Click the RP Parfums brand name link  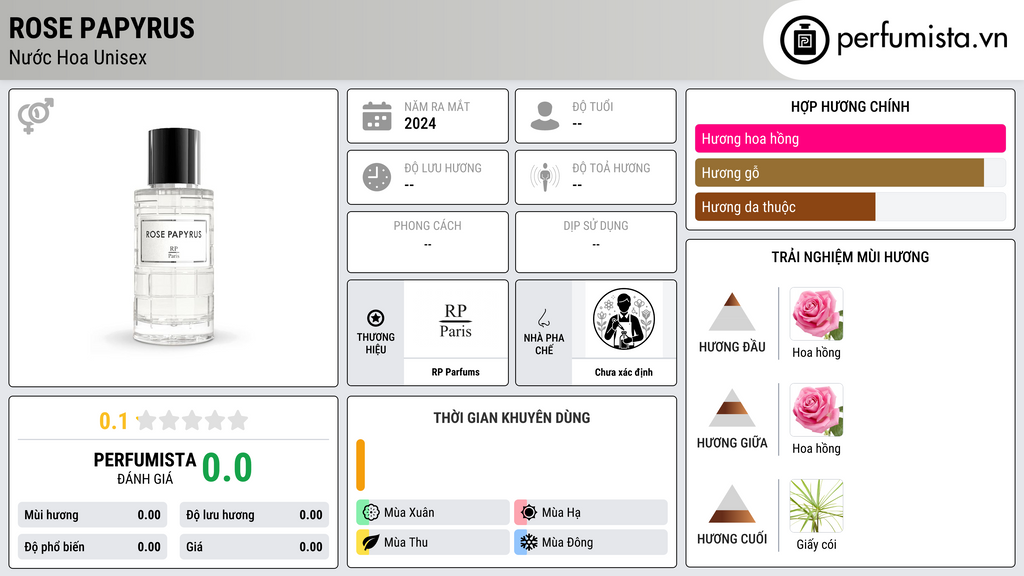click(x=455, y=372)
